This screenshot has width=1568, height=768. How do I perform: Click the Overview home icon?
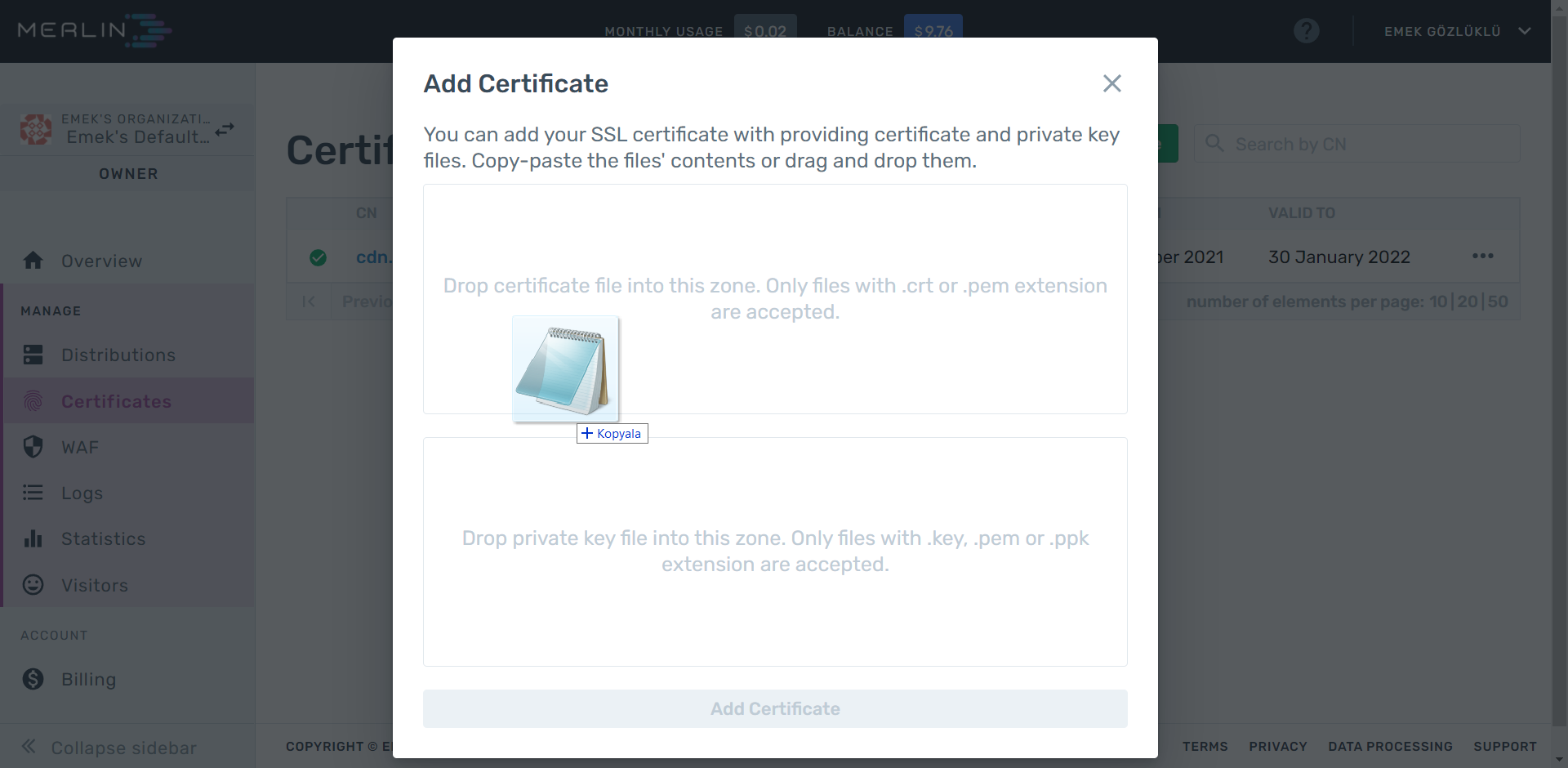[x=33, y=260]
